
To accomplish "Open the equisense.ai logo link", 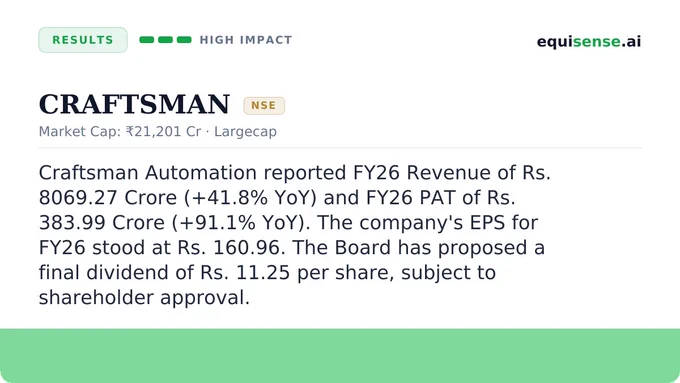I will pyautogui.click(x=589, y=42).
